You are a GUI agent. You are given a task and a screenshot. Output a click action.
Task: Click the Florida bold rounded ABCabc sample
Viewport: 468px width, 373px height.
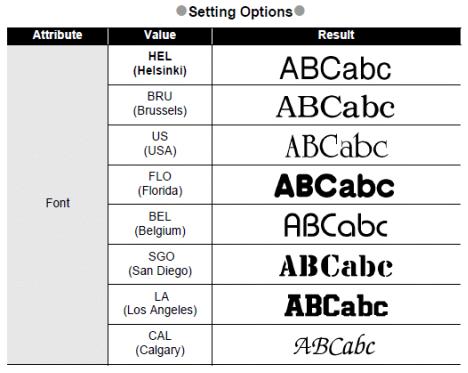(334, 185)
